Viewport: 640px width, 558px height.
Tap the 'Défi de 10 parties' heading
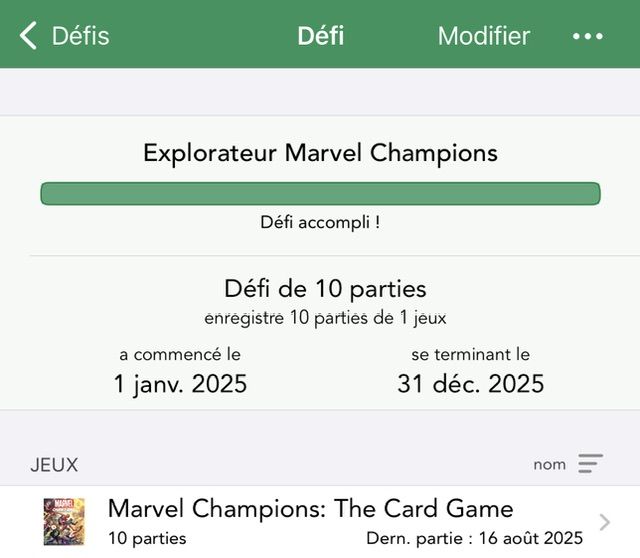pos(325,289)
